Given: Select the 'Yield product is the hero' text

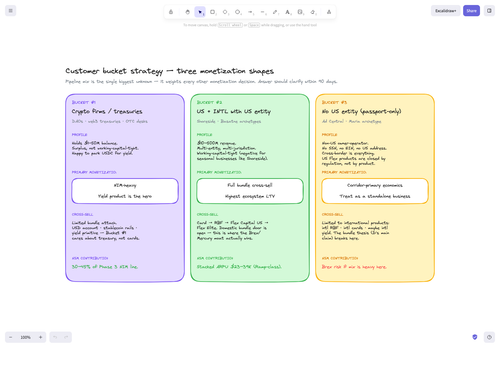Looking at the screenshot, I should (x=125, y=196).
